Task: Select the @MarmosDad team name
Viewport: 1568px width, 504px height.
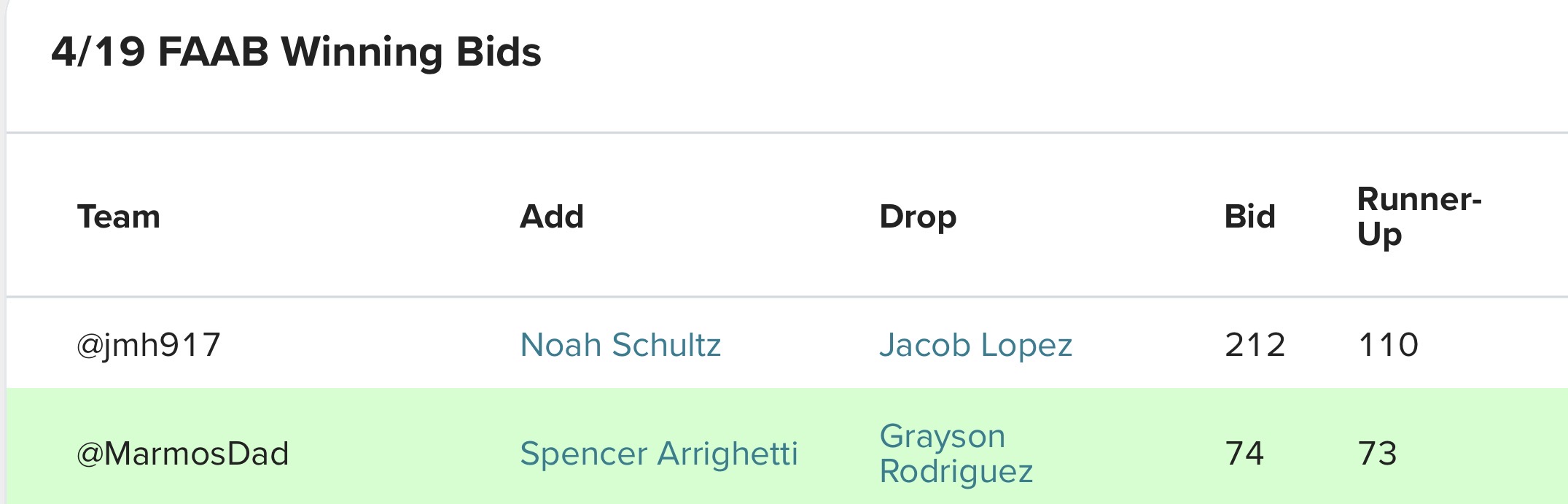Action: [x=183, y=454]
